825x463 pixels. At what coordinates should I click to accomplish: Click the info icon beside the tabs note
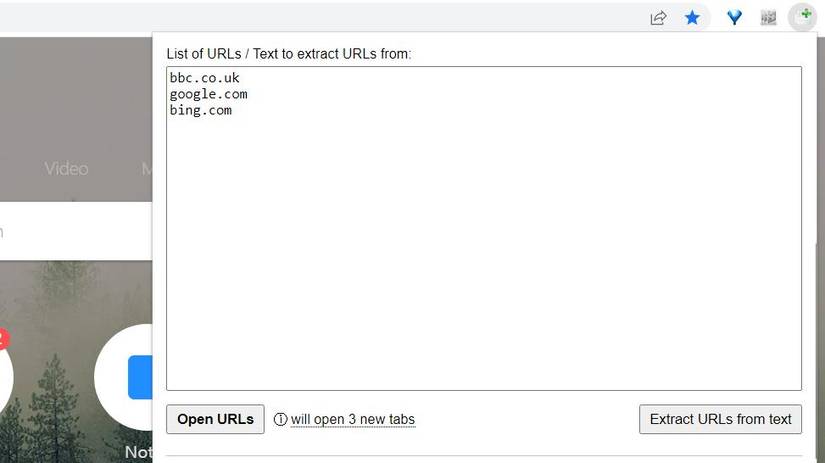click(281, 420)
